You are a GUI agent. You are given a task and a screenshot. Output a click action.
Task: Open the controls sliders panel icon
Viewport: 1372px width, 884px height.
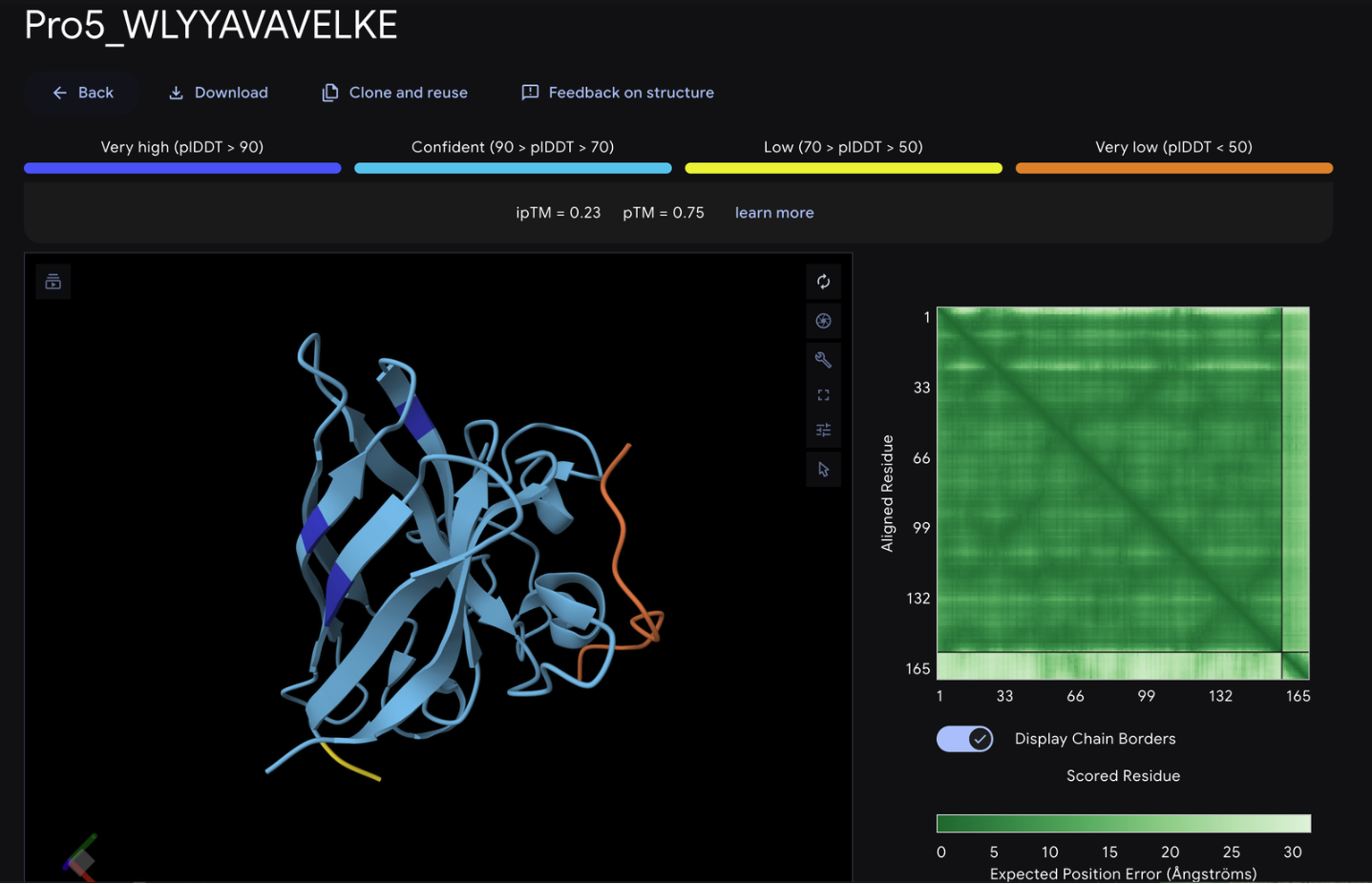[823, 431]
